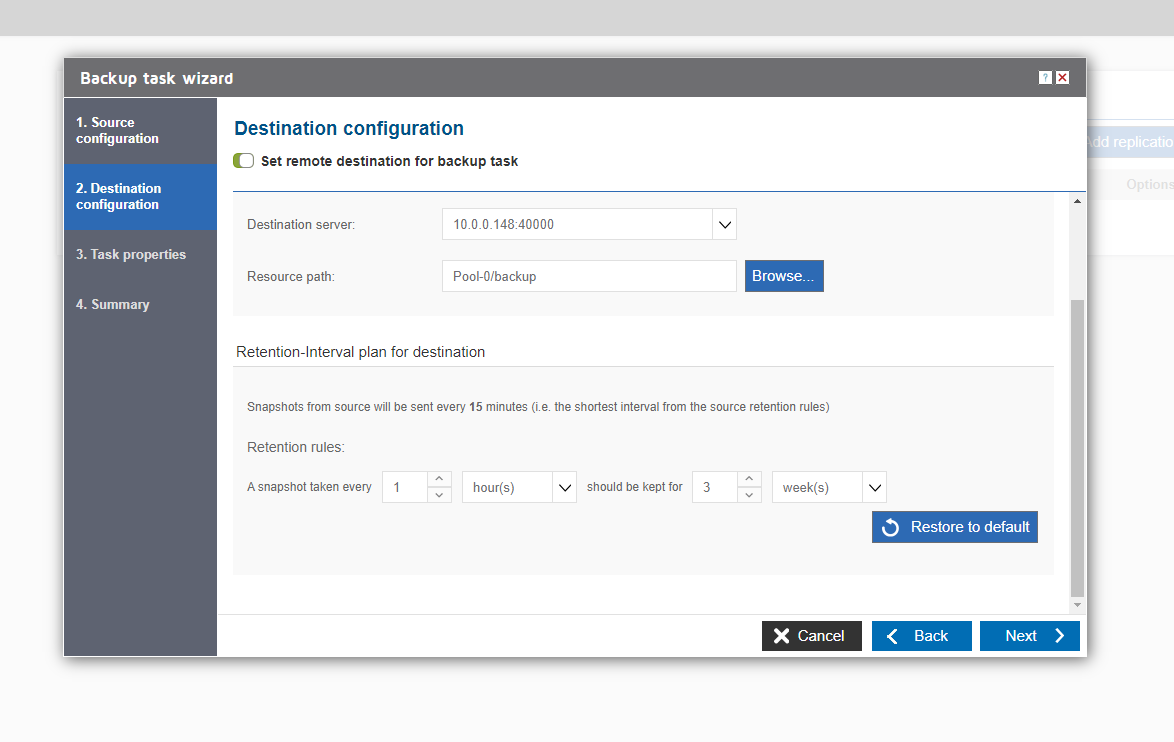Open the Destination server dropdown arrow
Viewport: 1174px width, 742px height.
point(725,225)
